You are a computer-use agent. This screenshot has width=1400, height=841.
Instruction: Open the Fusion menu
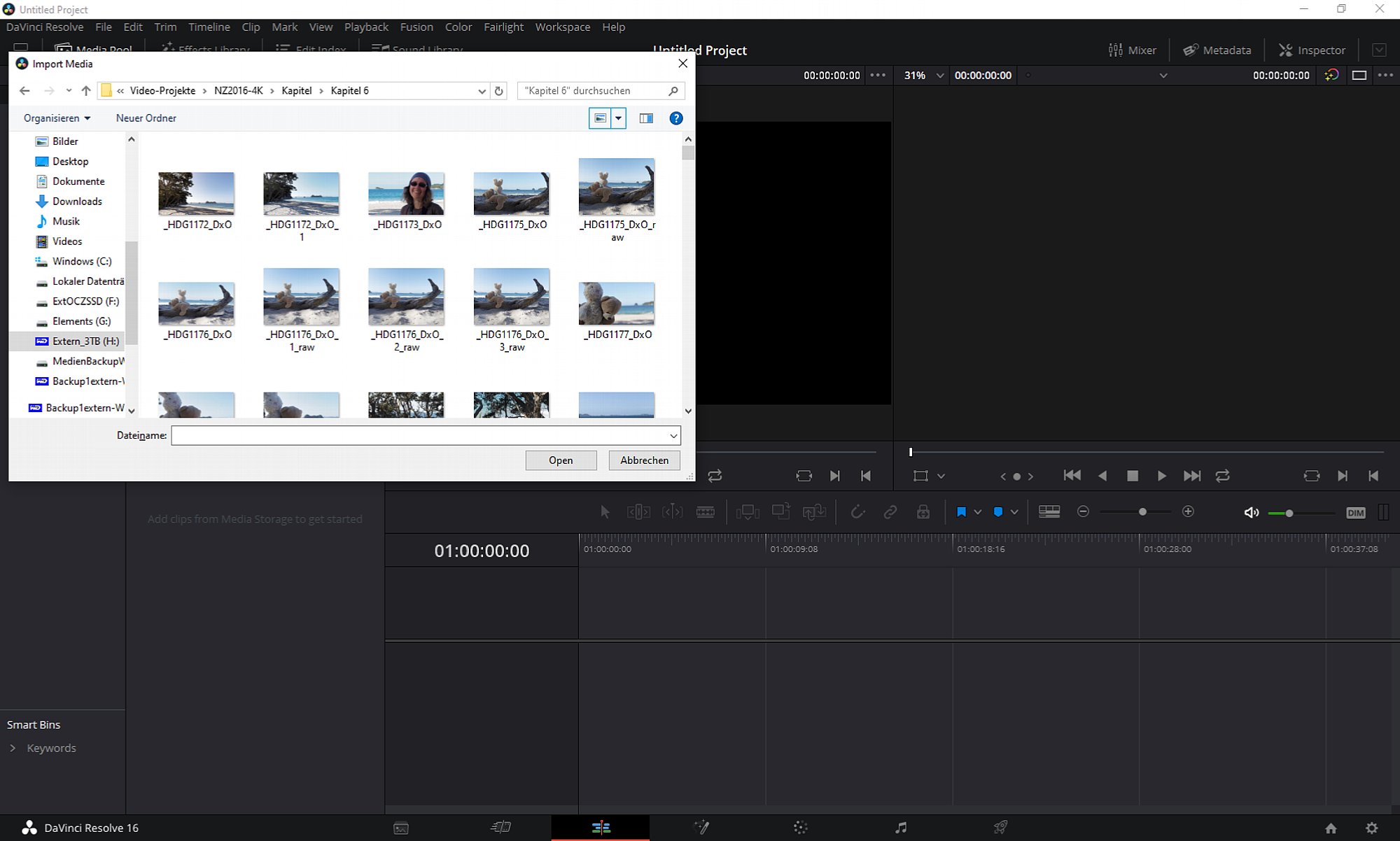coord(416,27)
